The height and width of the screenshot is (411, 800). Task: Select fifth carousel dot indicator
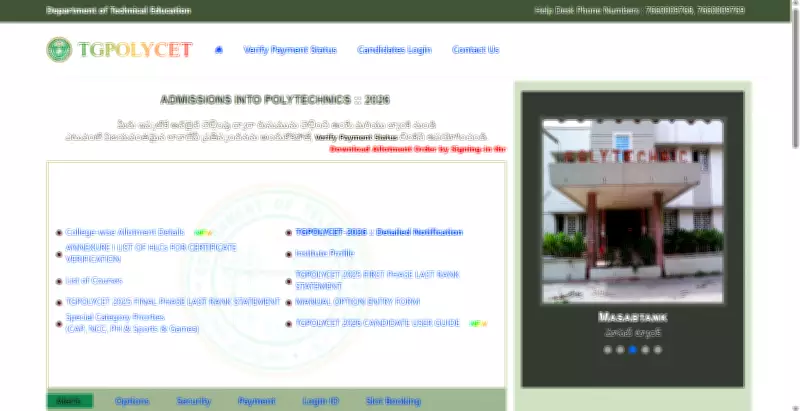658,350
